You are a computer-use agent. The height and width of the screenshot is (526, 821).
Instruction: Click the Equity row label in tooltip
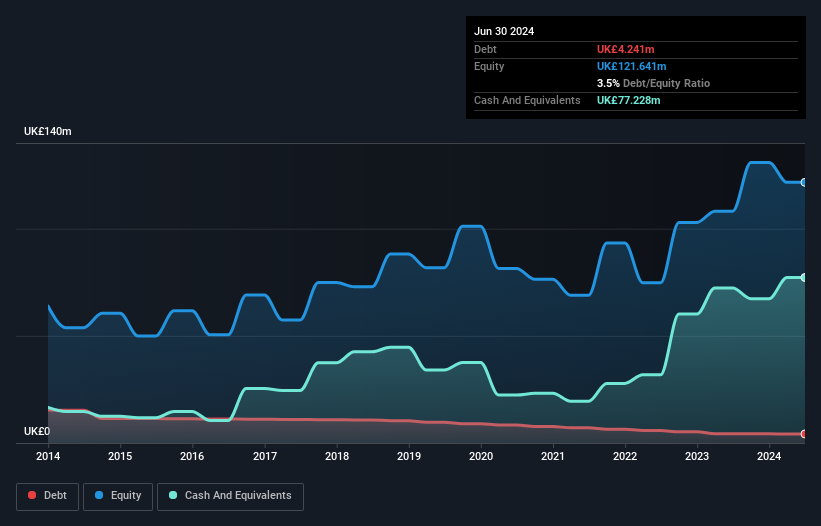[x=489, y=66]
